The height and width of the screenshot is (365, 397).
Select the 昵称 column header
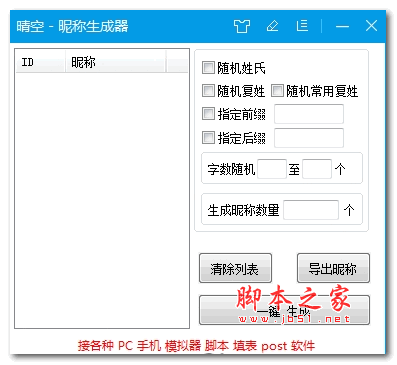tap(115, 62)
